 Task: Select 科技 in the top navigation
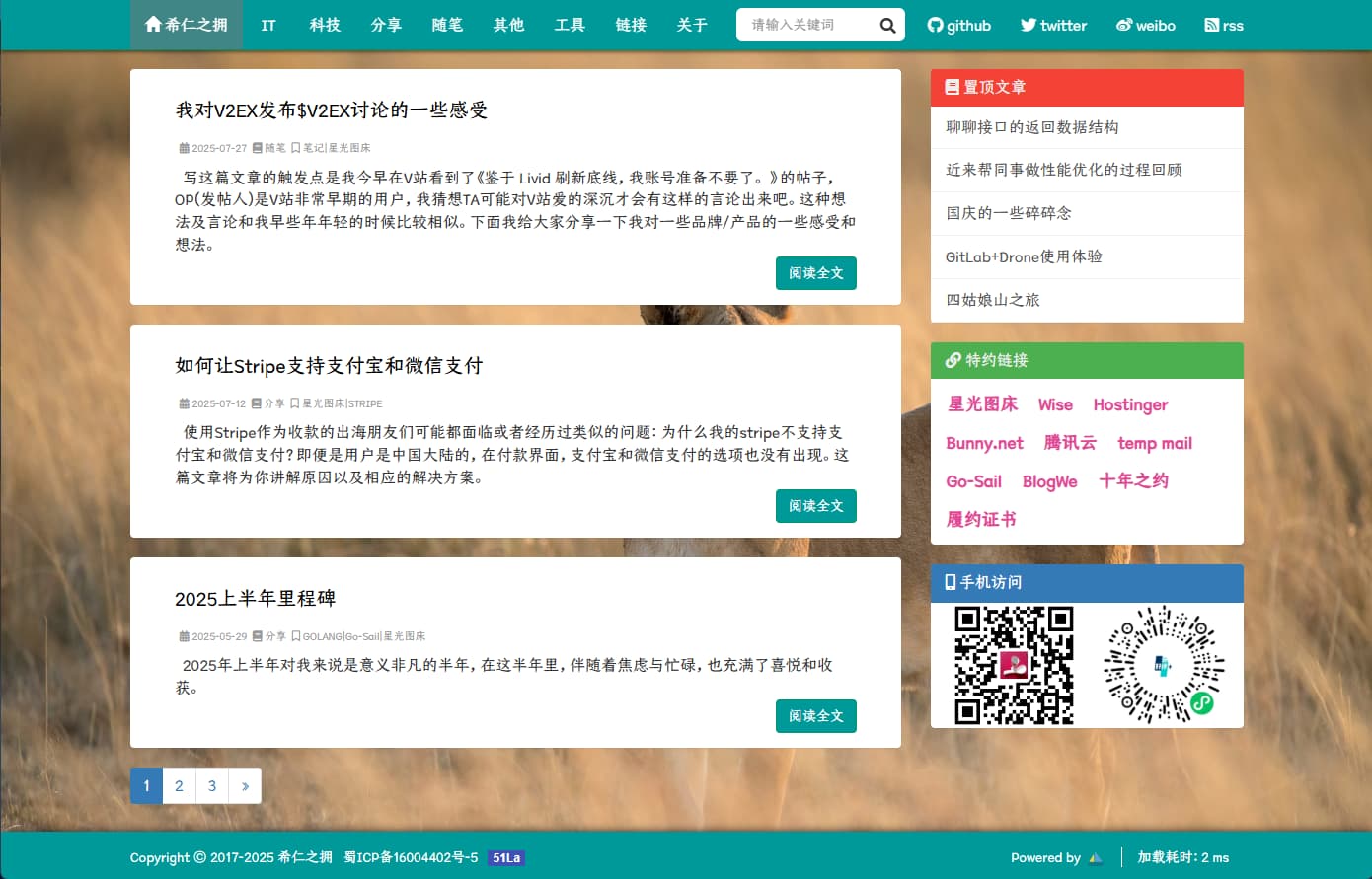[x=325, y=25]
